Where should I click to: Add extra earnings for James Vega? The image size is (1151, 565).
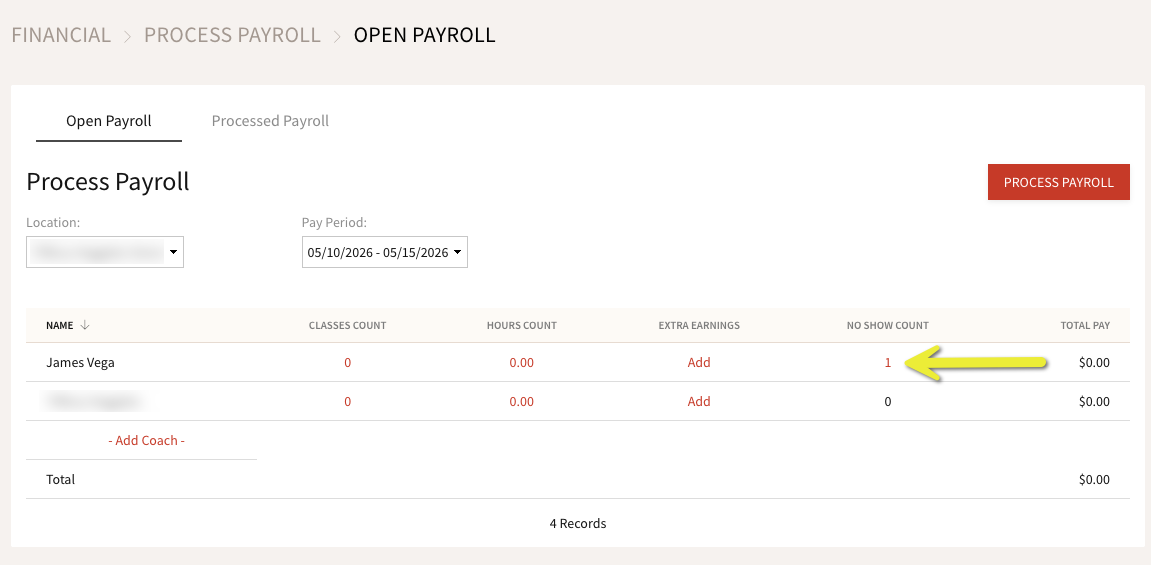(x=699, y=362)
